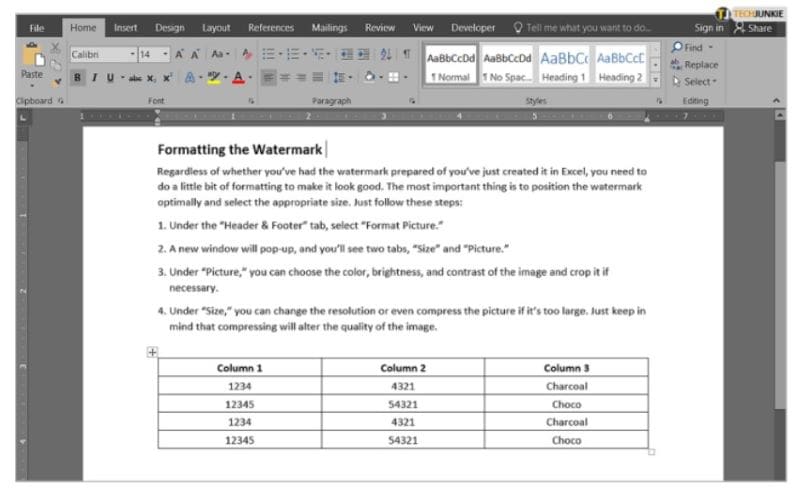Viewport: 800px width, 491px height.
Task: Center align the text
Action: (285, 78)
